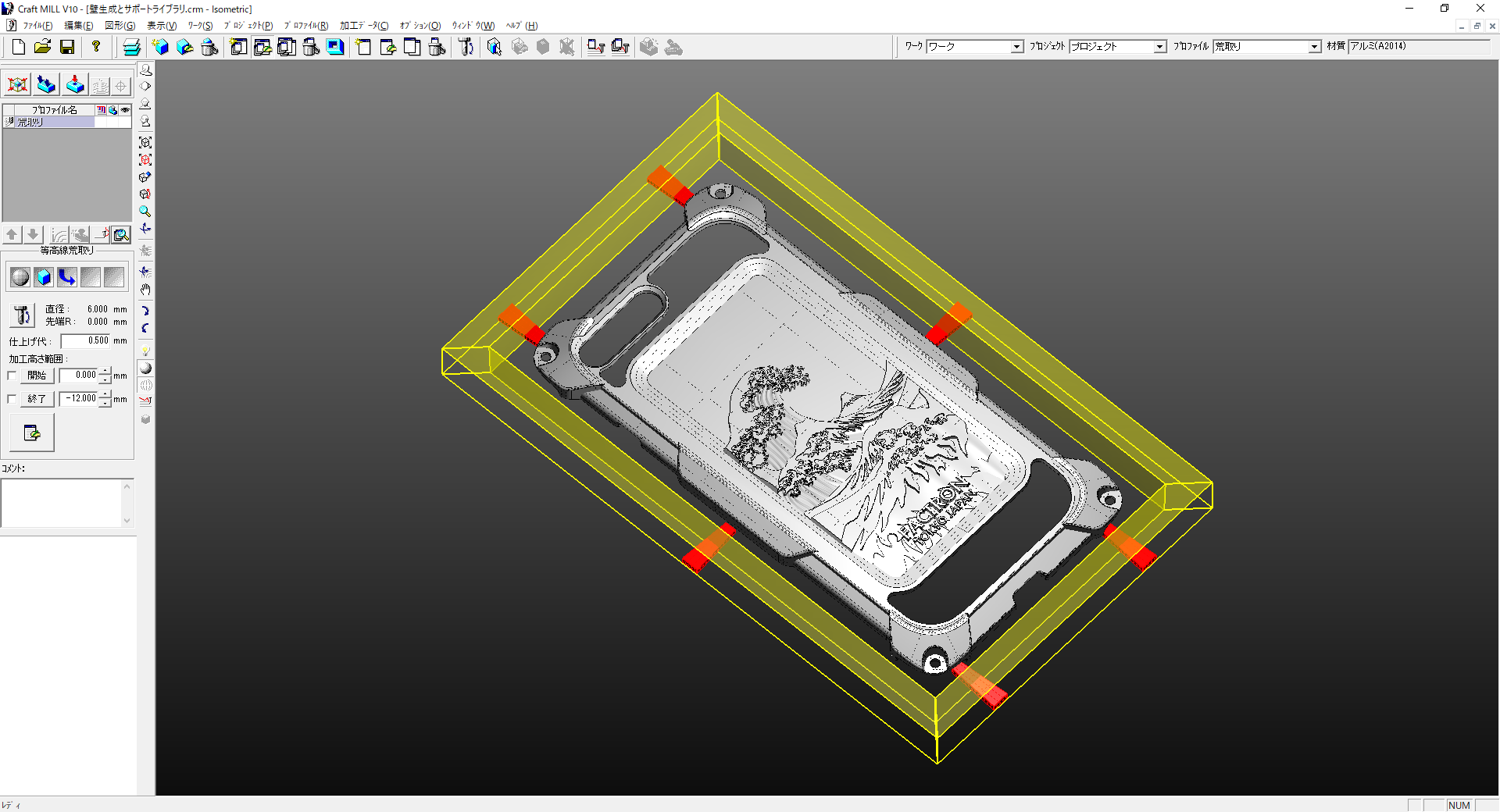Open the 編集(E) menu
Image resolution: width=1500 pixels, height=812 pixels.
point(78,26)
